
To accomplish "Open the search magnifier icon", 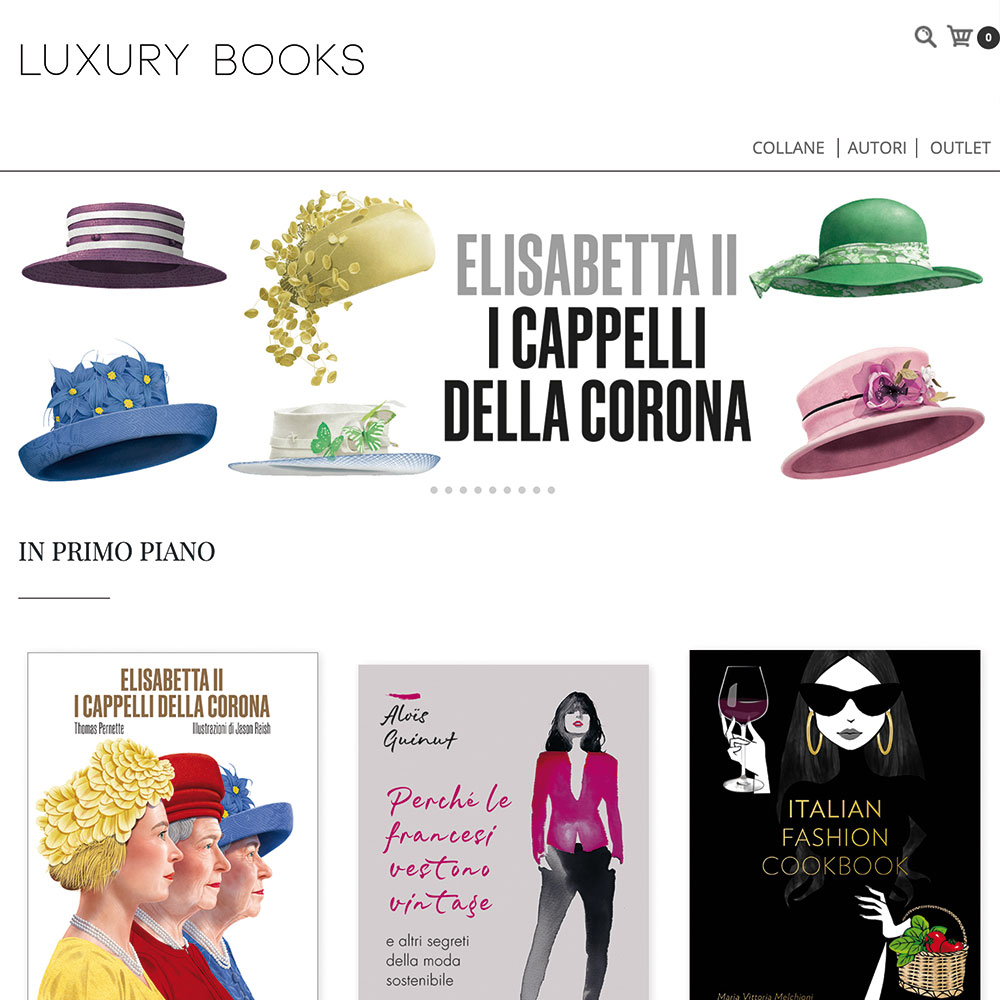I will (925, 37).
